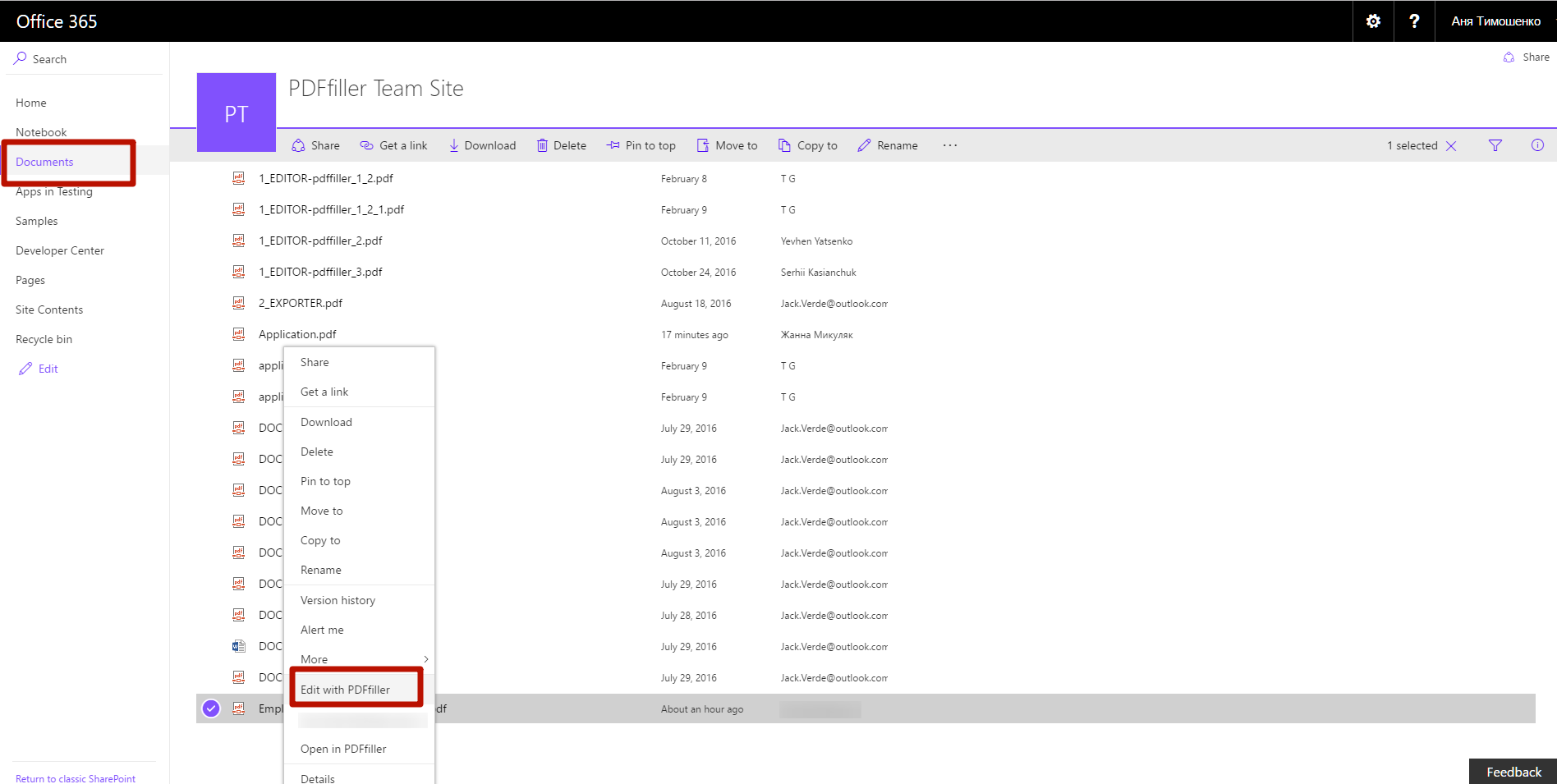Open Samples in left navigation
This screenshot has width=1557, height=784.
[x=37, y=221]
